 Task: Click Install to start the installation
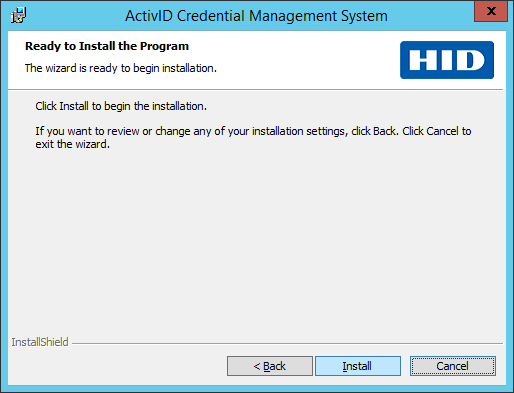pos(358,366)
